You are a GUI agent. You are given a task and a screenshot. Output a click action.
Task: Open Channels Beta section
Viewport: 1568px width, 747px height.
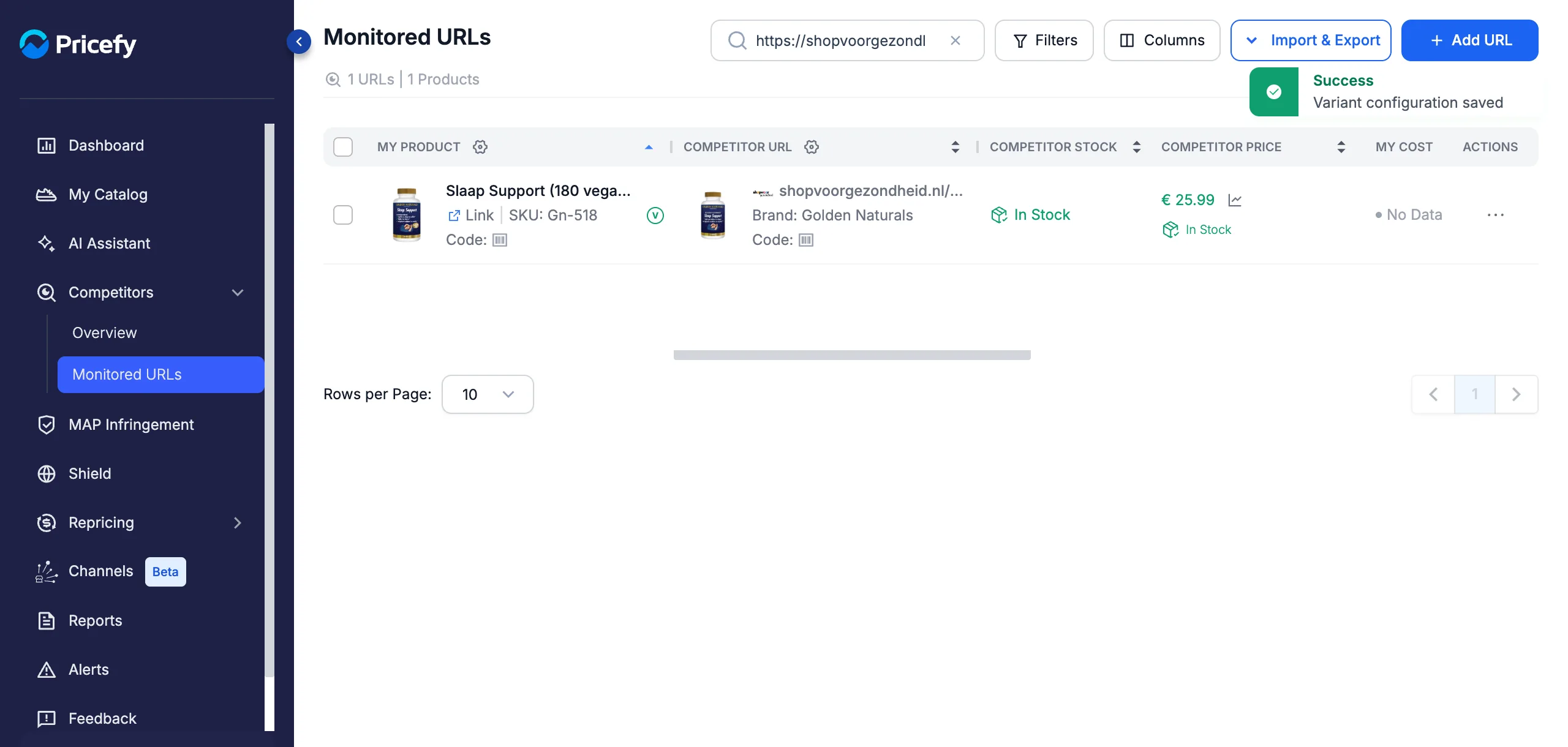[110, 572]
